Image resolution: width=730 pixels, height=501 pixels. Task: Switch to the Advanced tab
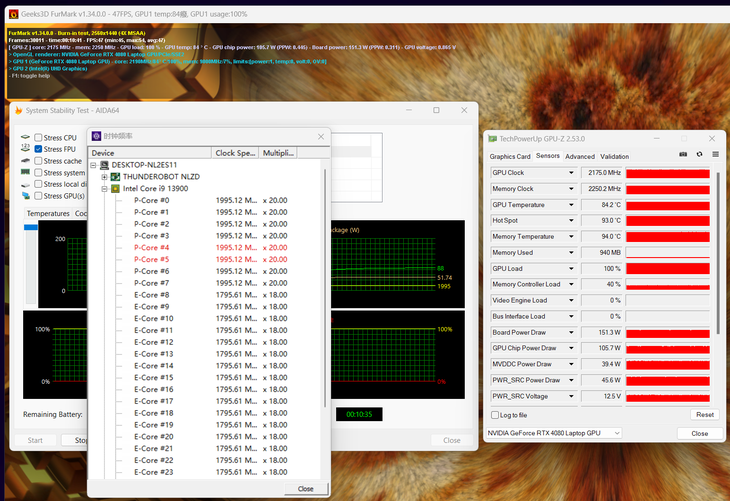point(580,156)
